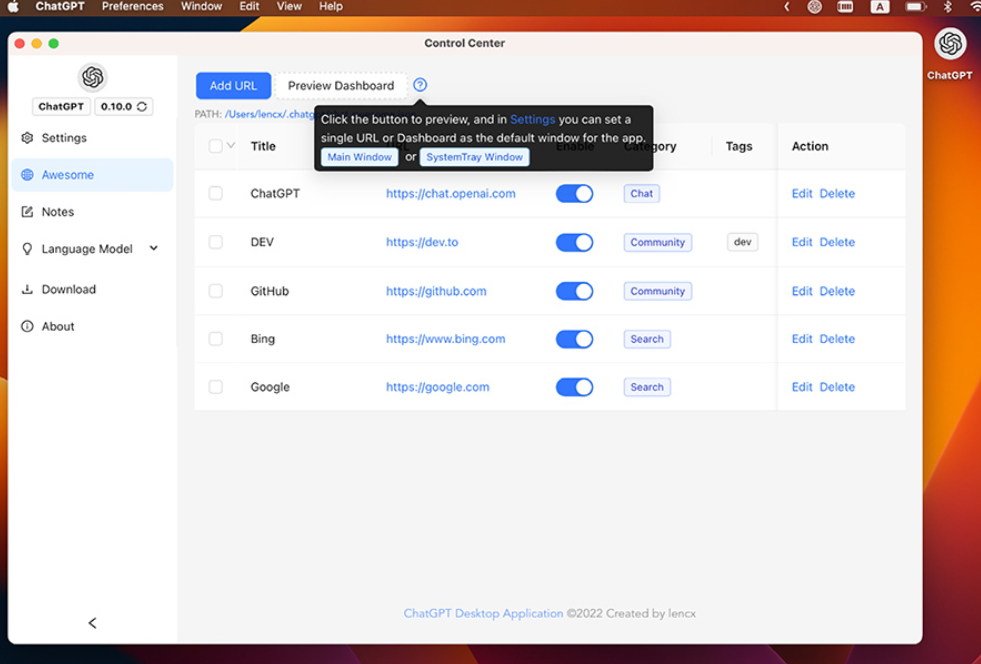Open the https://chat.openai.com link
This screenshot has width=981, height=664.
tap(450, 193)
